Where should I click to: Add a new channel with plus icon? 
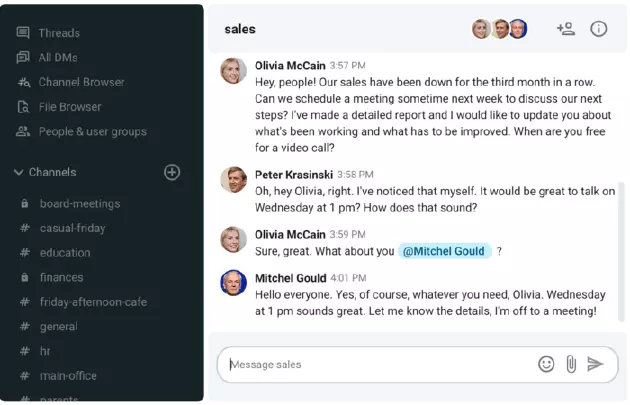click(172, 172)
